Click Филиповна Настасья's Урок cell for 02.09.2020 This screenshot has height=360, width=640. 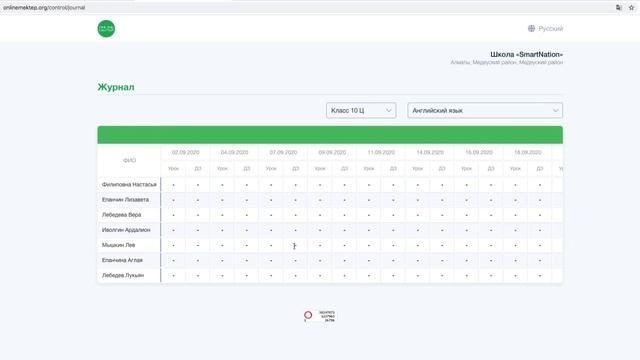click(173, 185)
